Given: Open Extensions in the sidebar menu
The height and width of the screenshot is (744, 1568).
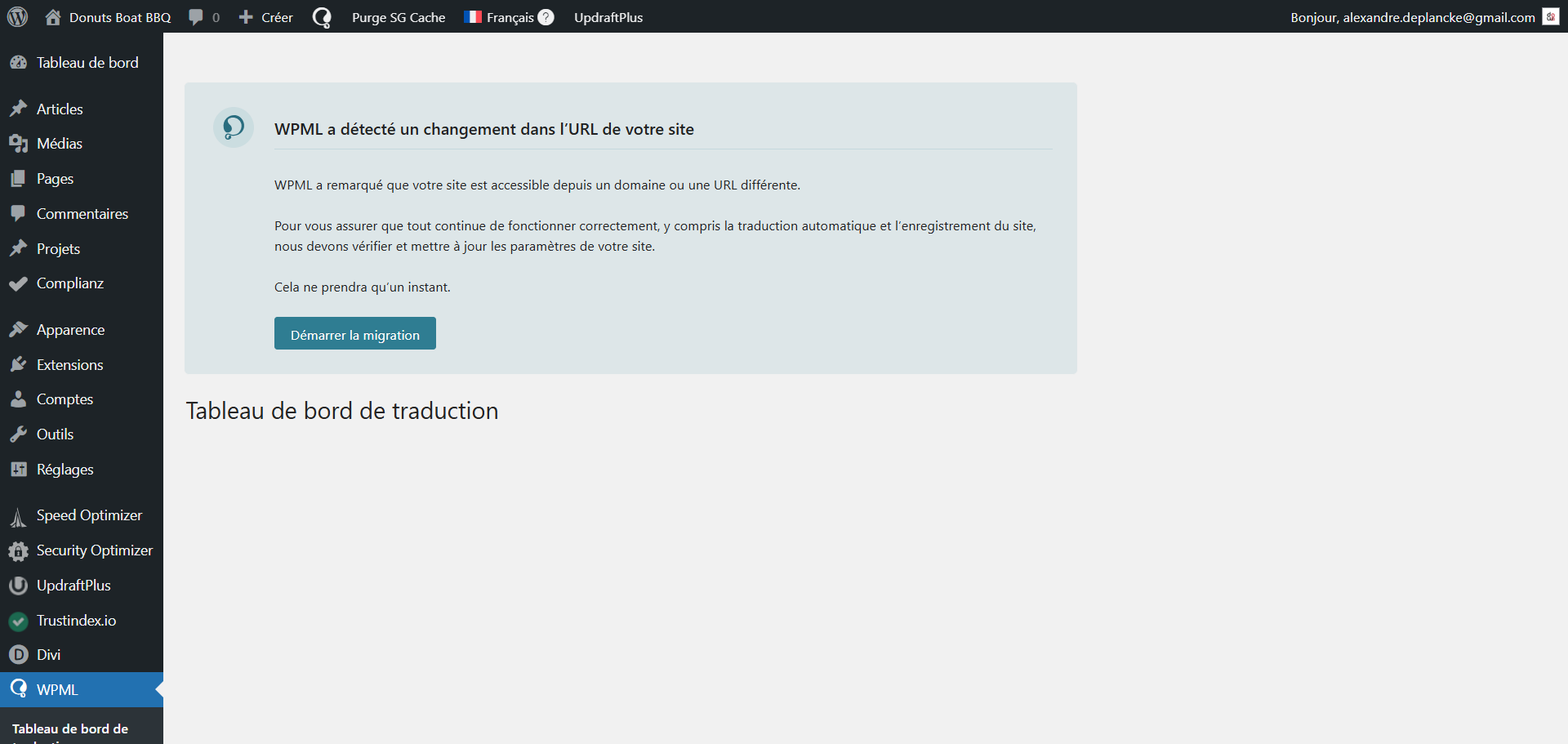Looking at the screenshot, I should pos(69,365).
